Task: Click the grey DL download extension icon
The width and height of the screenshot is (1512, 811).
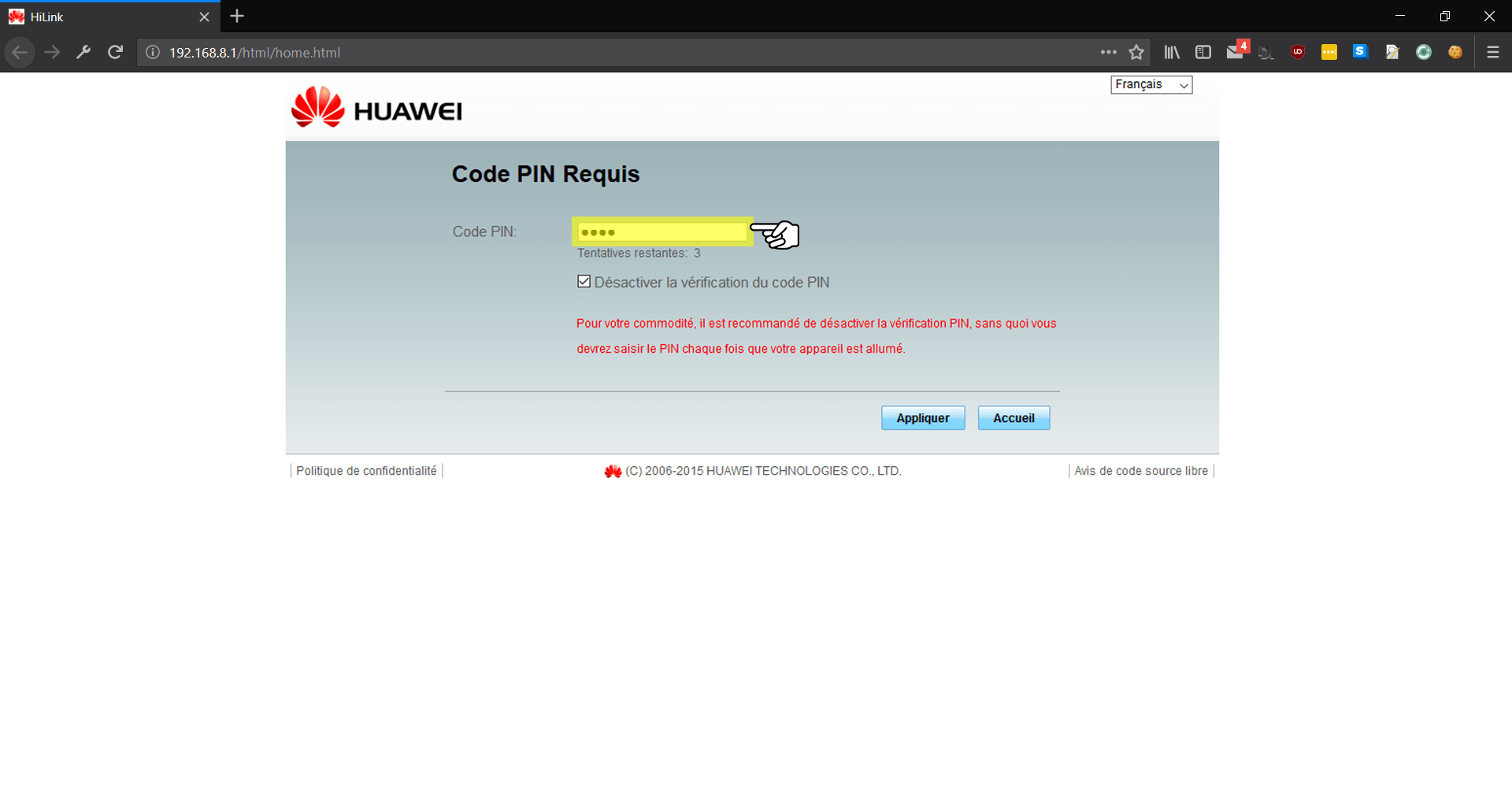Action: tap(1266, 53)
